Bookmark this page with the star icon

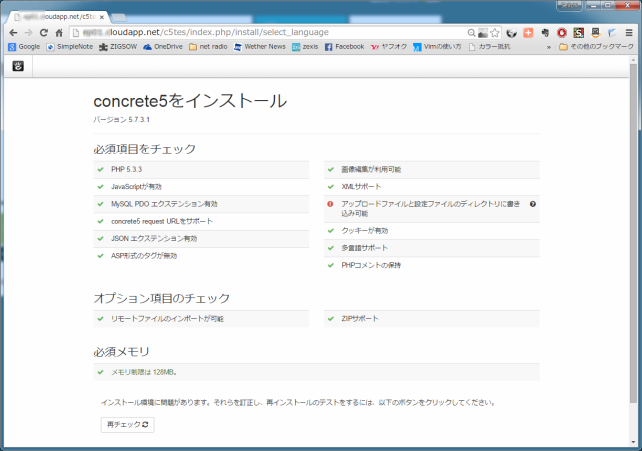(x=495, y=33)
